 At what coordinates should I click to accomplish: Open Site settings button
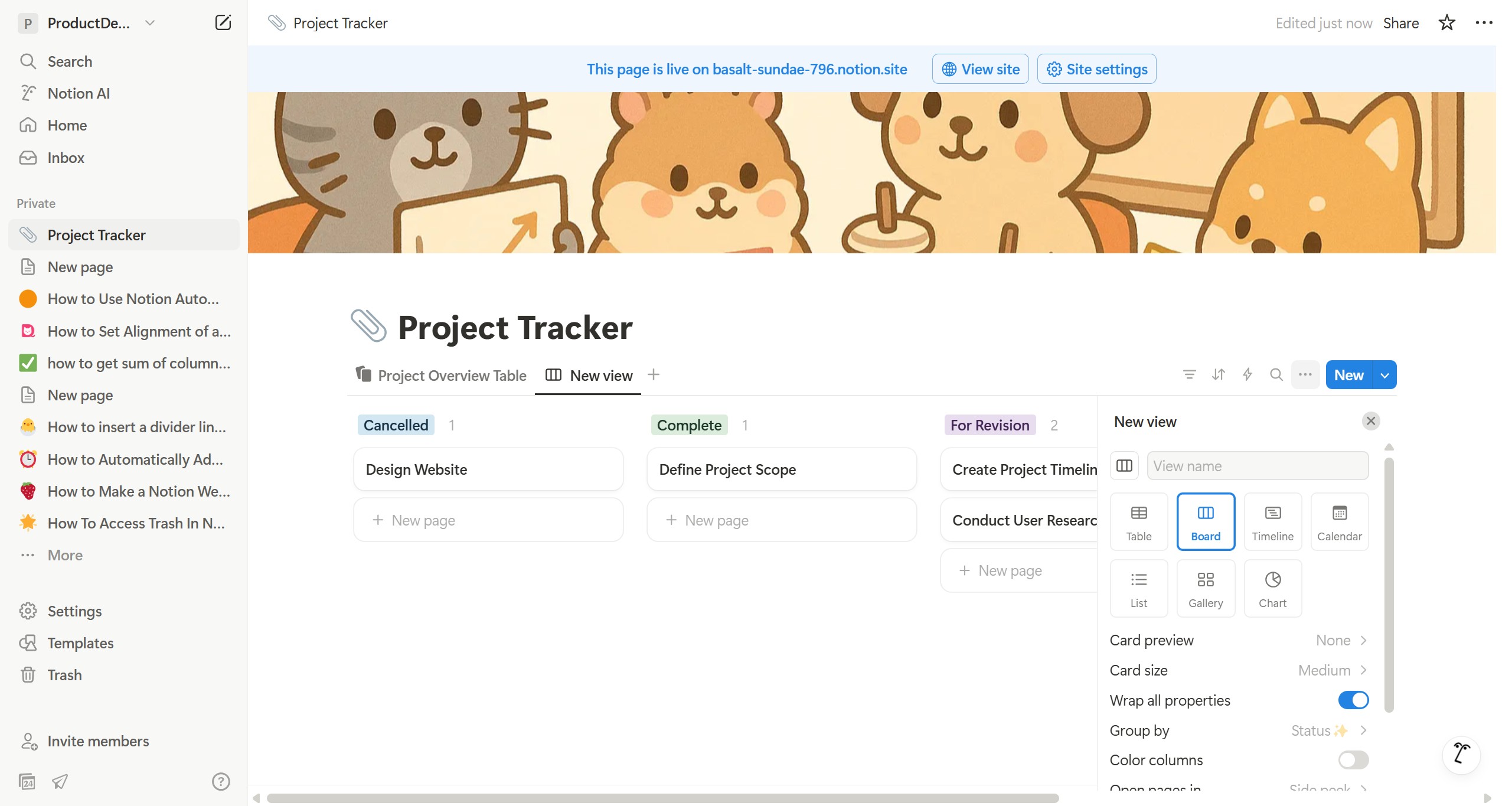1096,69
